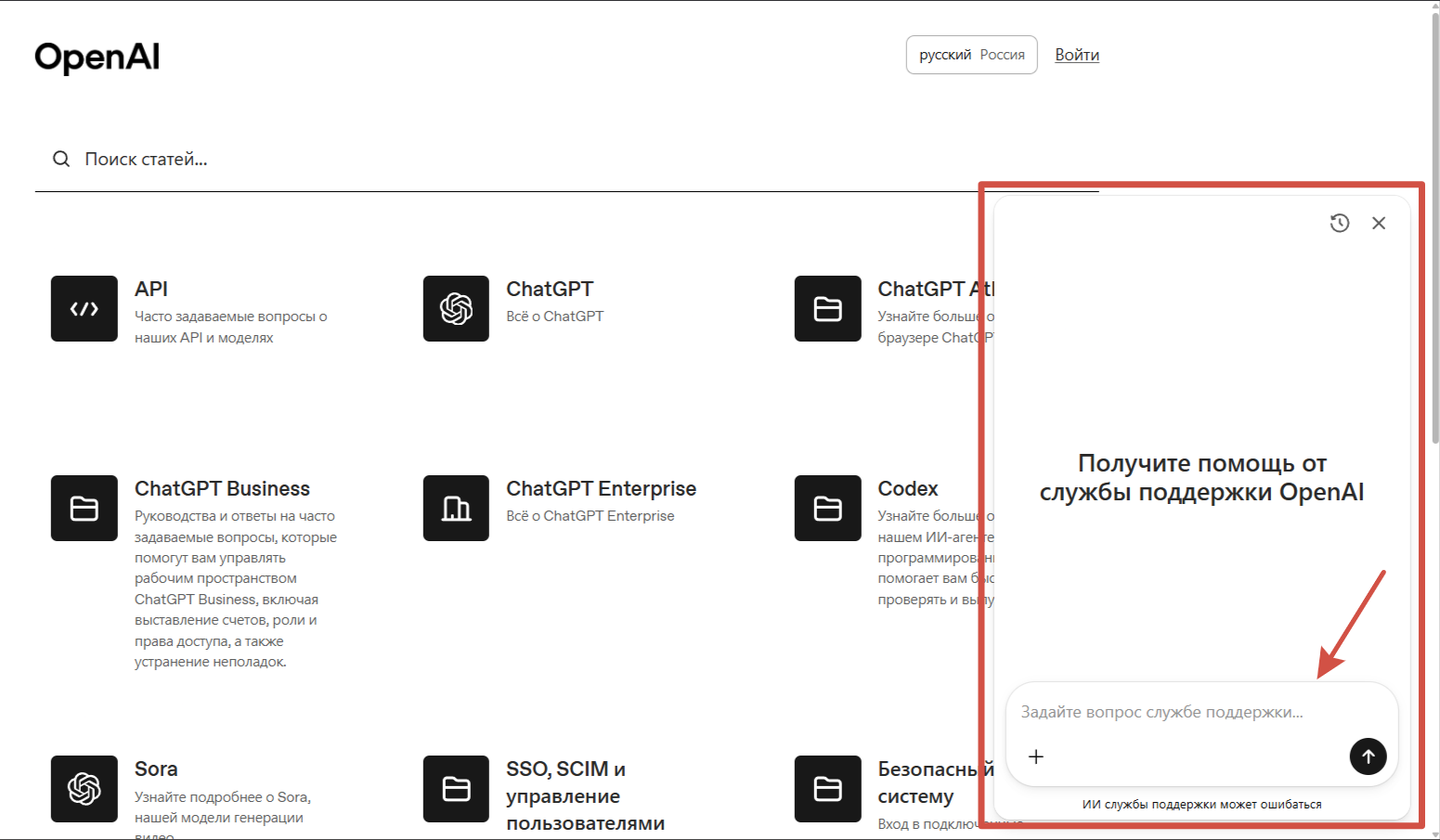Click the description Всё о ChatGPT Enterprise

pos(590,516)
